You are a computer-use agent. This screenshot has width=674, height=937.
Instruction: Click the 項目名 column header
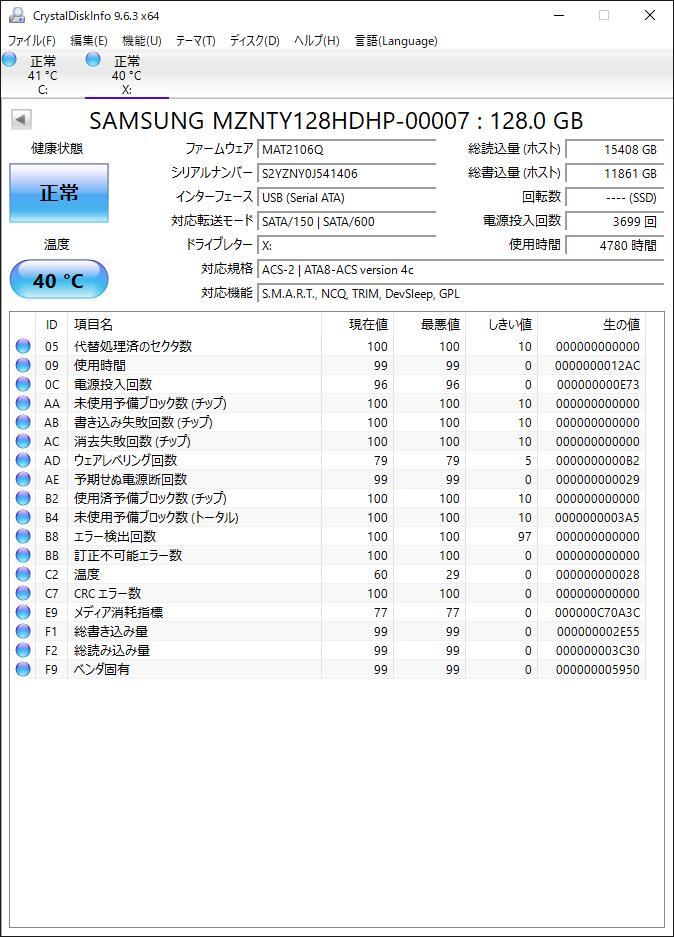pos(194,324)
